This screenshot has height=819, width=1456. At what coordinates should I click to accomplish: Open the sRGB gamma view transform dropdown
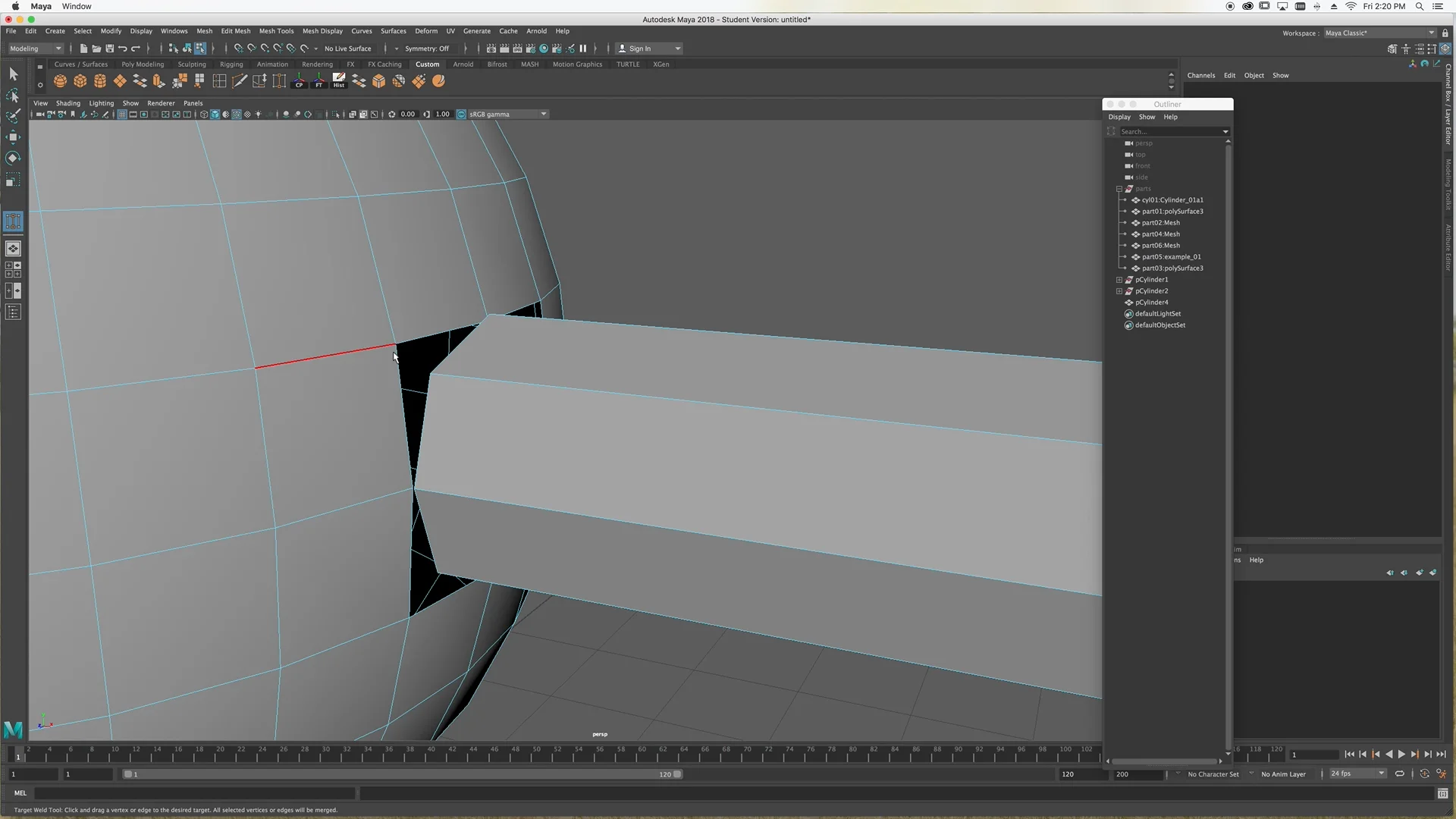[543, 115]
